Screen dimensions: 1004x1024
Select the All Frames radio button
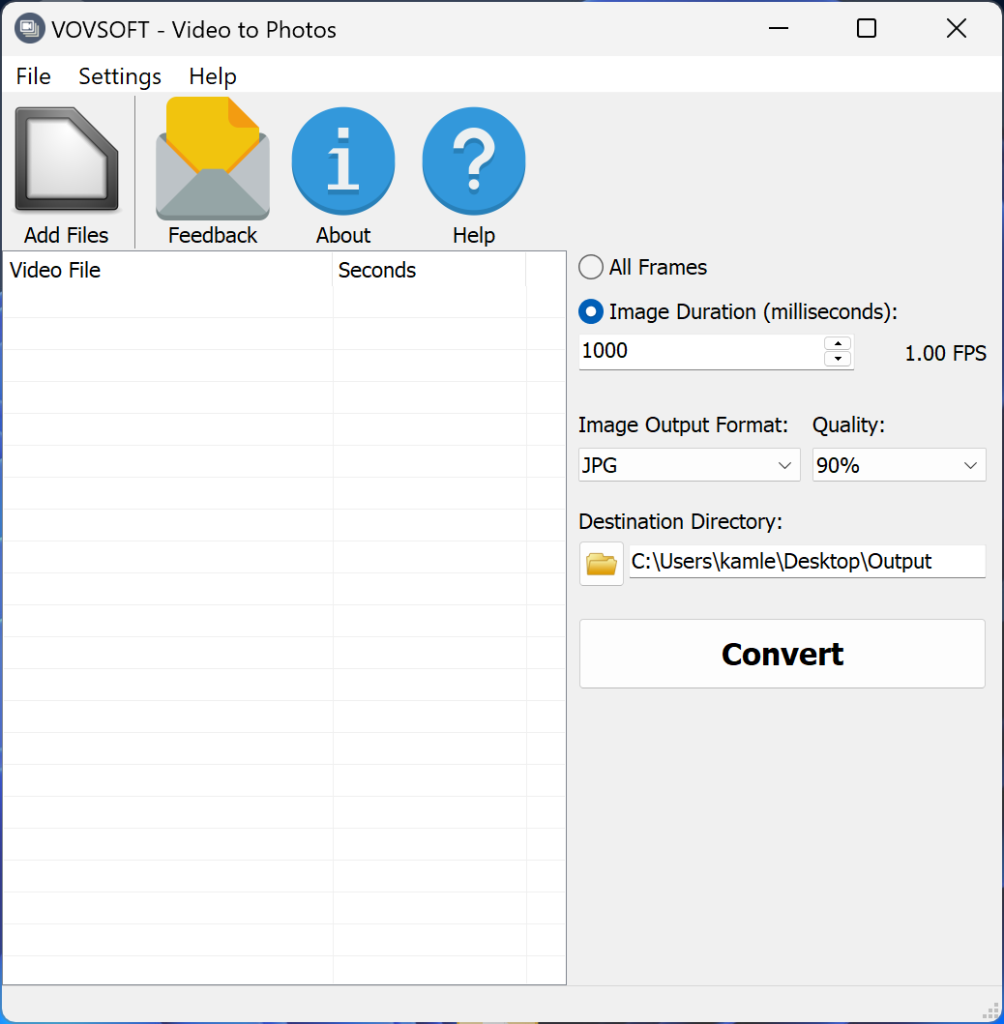(591, 267)
